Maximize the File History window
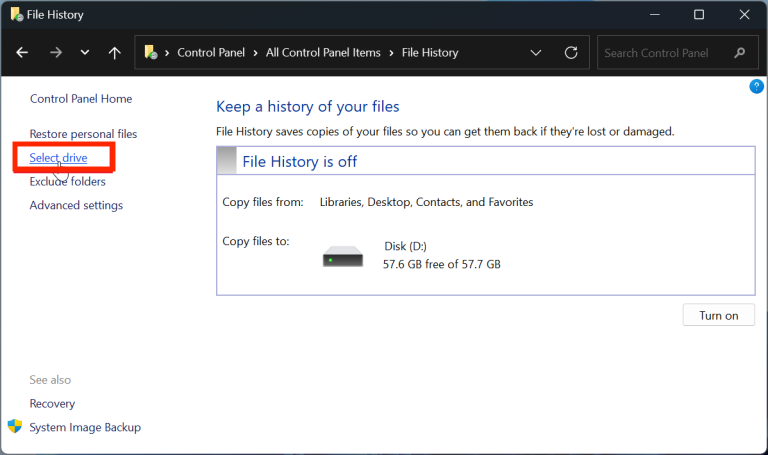 pos(699,15)
